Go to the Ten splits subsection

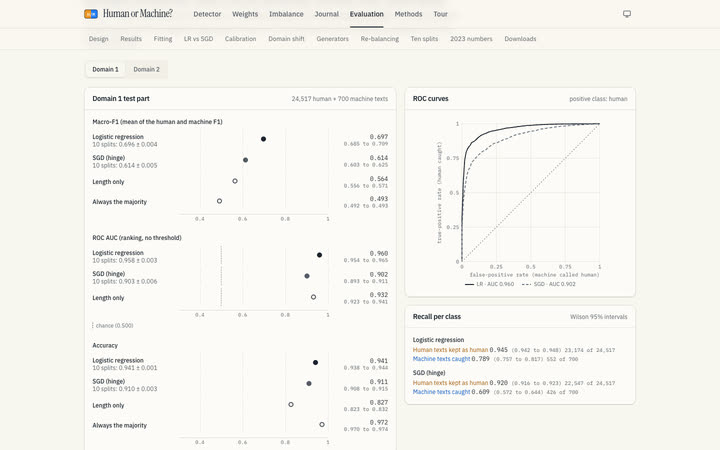[x=424, y=39]
